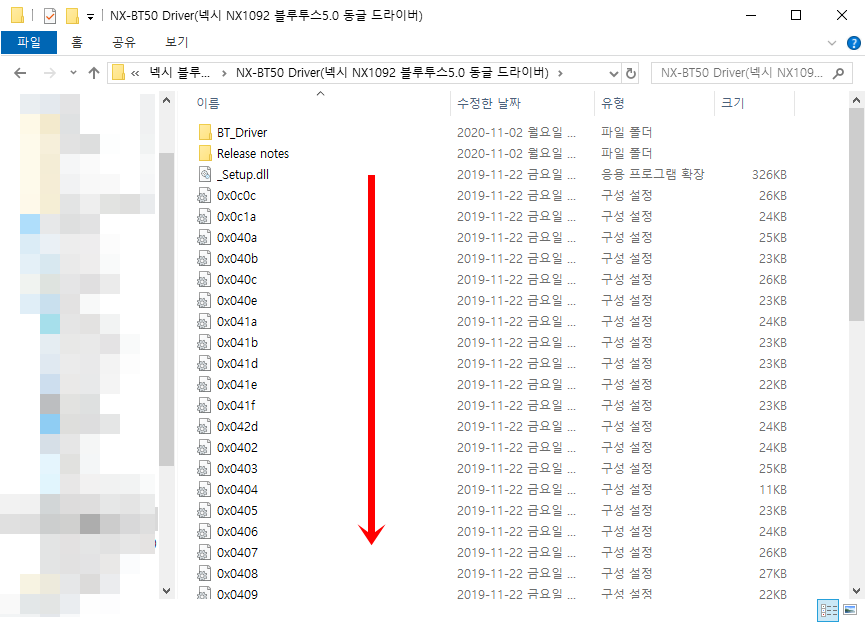This screenshot has width=865, height=623.
Task: Select the _Setup.dll file icon
Action: coord(205,174)
